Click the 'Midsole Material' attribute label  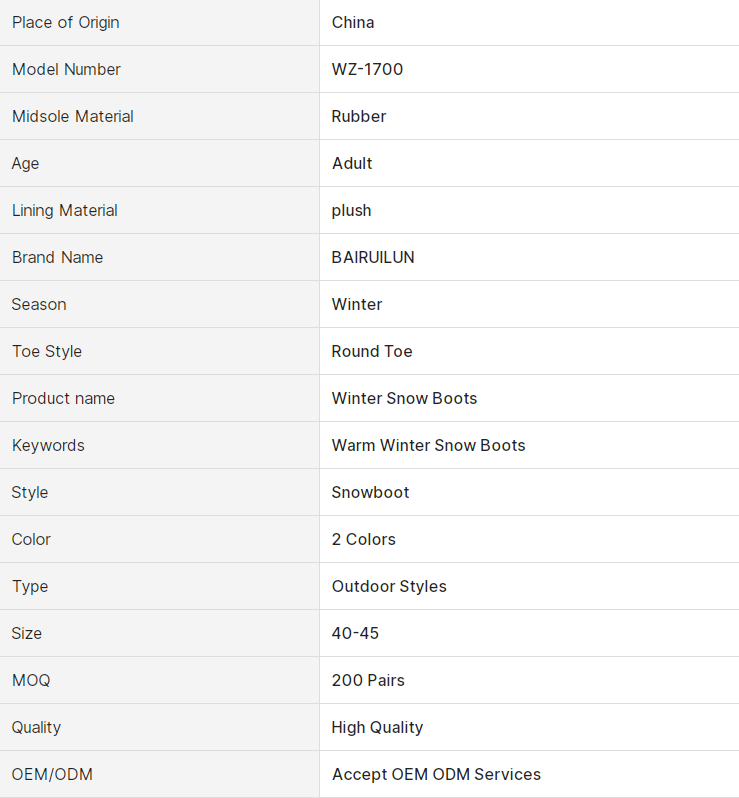pos(73,116)
